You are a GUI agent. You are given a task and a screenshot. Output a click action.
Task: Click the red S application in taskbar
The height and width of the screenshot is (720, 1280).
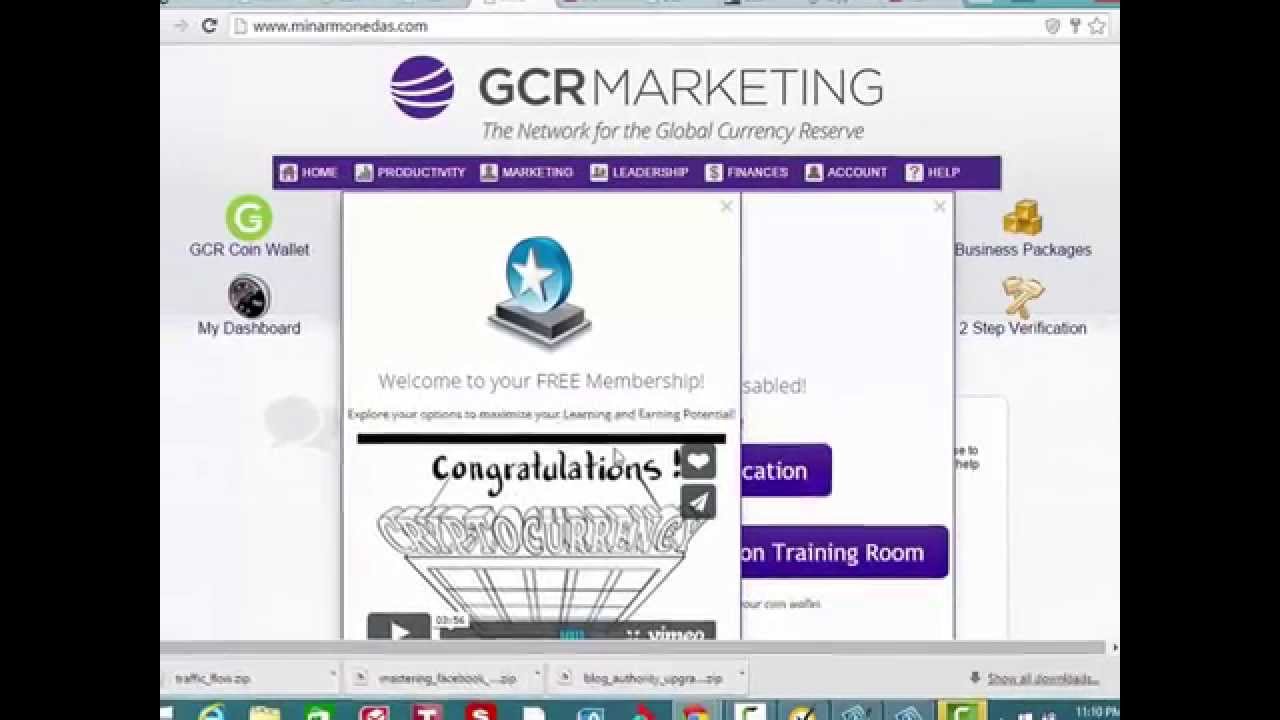coord(481,712)
